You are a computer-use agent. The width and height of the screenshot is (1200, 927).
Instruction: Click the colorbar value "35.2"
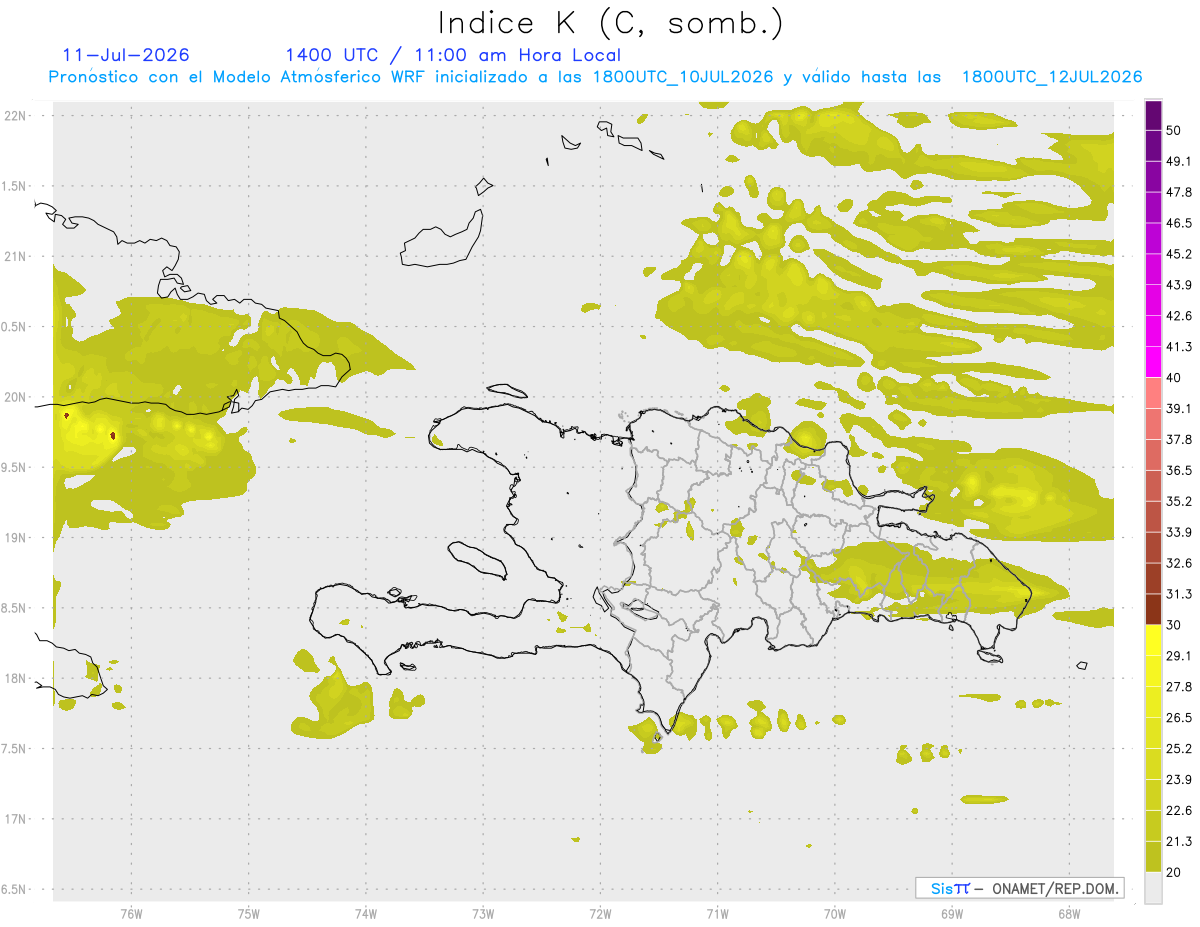tap(1180, 501)
